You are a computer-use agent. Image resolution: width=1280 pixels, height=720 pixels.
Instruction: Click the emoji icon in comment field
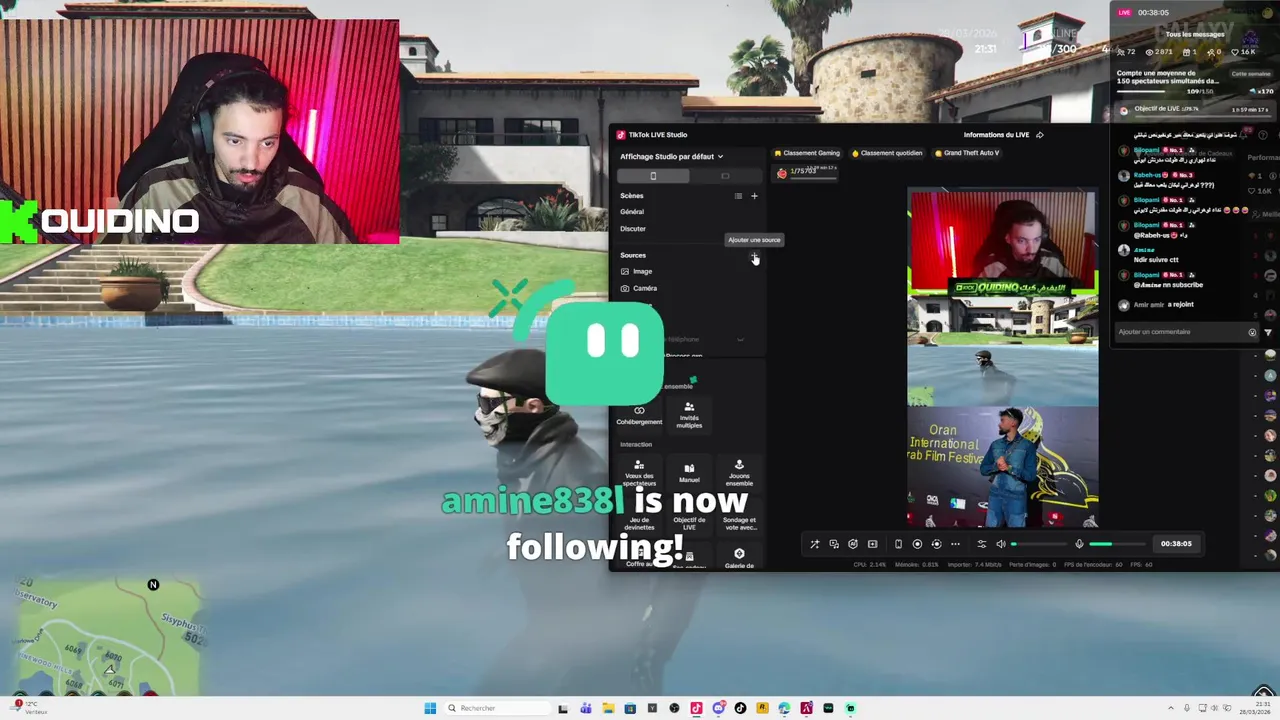1252,332
